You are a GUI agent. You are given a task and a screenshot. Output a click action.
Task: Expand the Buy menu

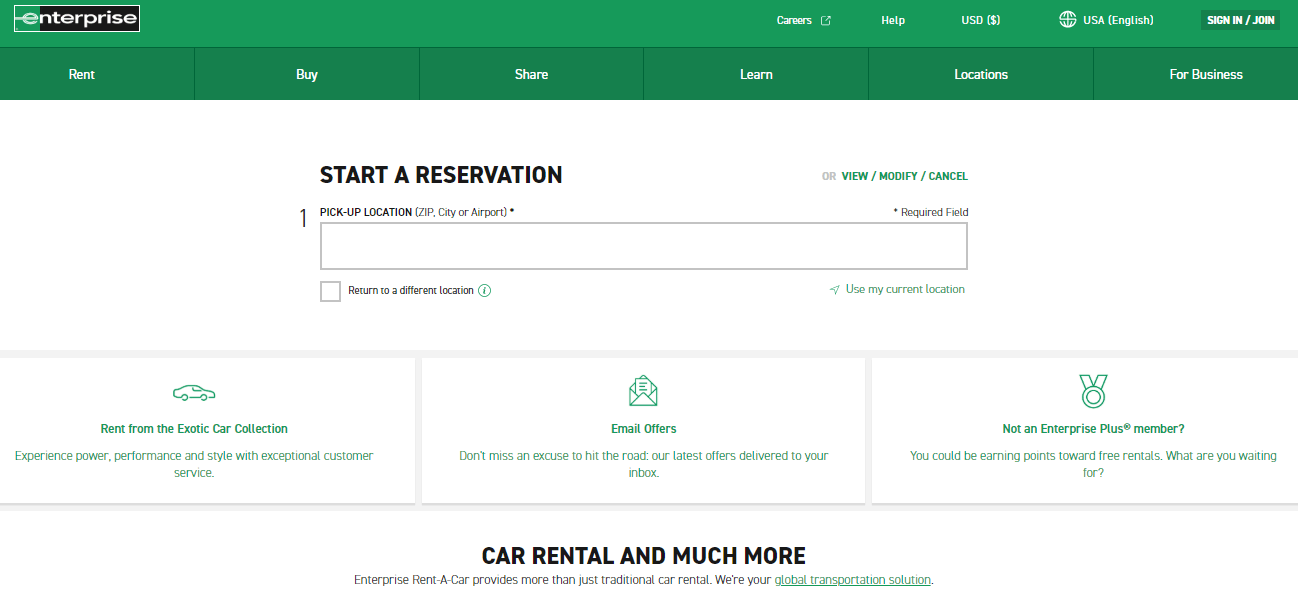[x=307, y=74]
